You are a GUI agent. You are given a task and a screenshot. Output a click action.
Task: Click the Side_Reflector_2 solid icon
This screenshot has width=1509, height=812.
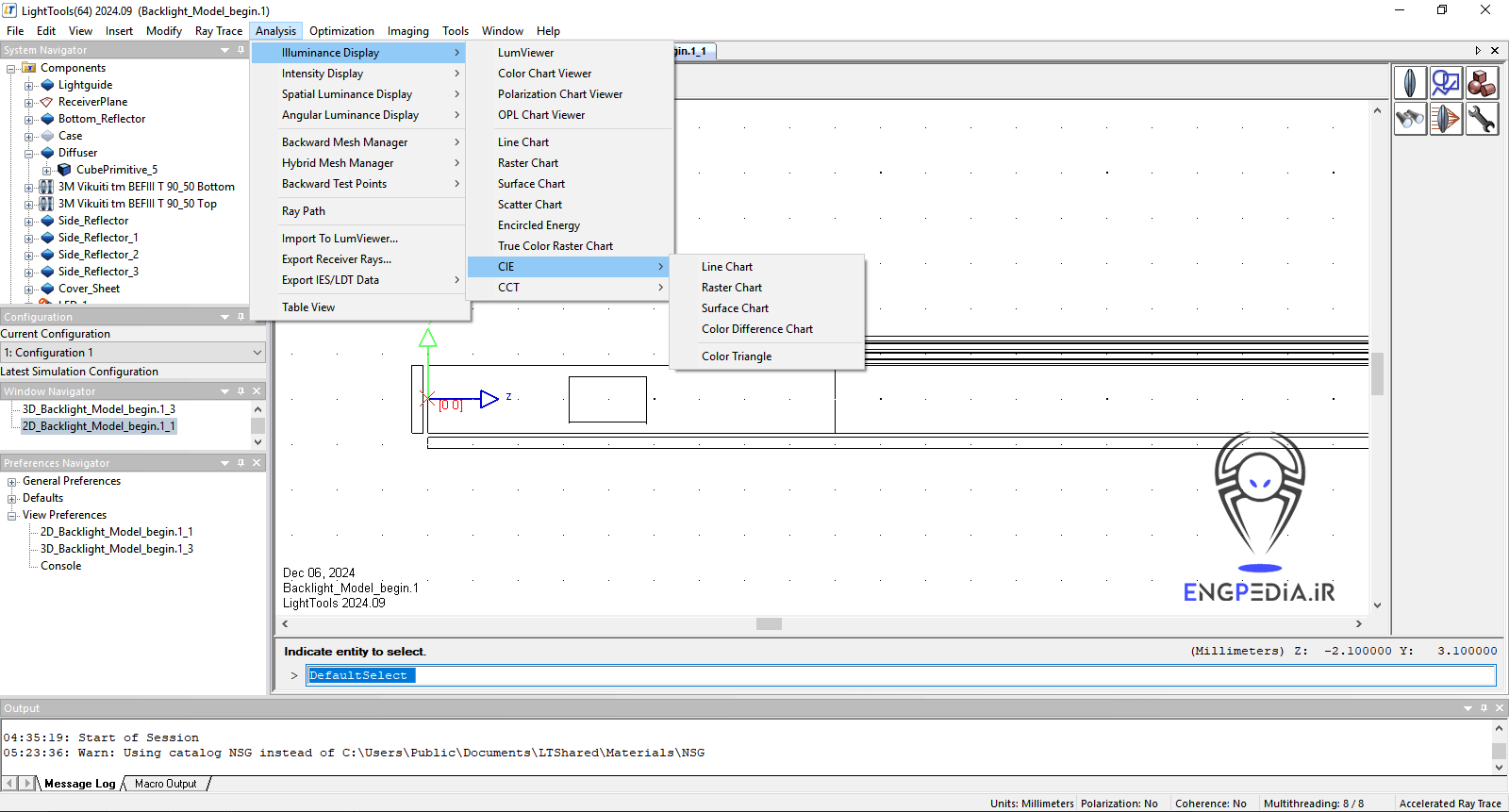(x=47, y=255)
